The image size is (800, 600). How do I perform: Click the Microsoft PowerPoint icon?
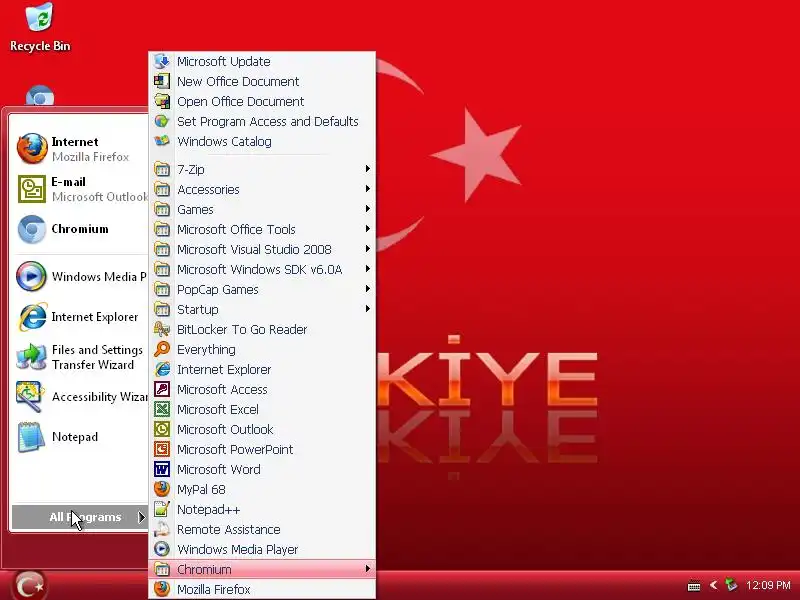[x=162, y=449]
